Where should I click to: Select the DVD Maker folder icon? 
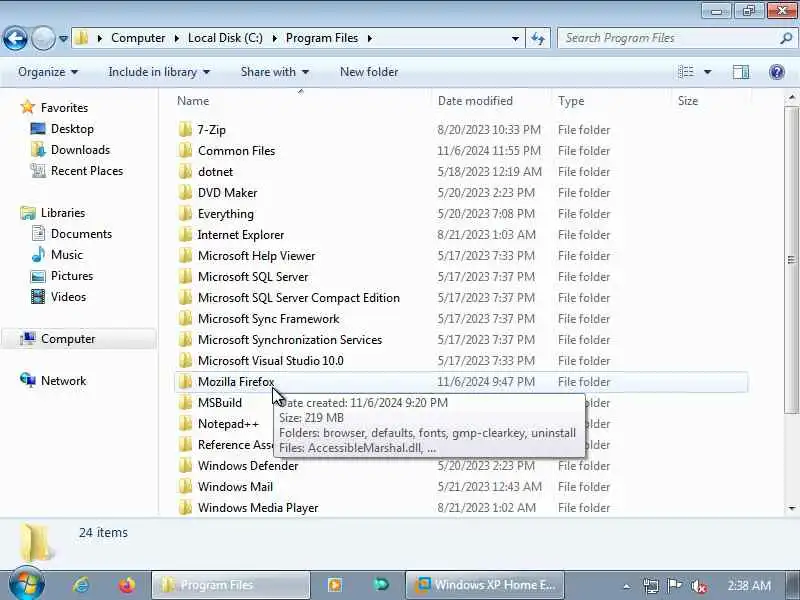[185, 192]
